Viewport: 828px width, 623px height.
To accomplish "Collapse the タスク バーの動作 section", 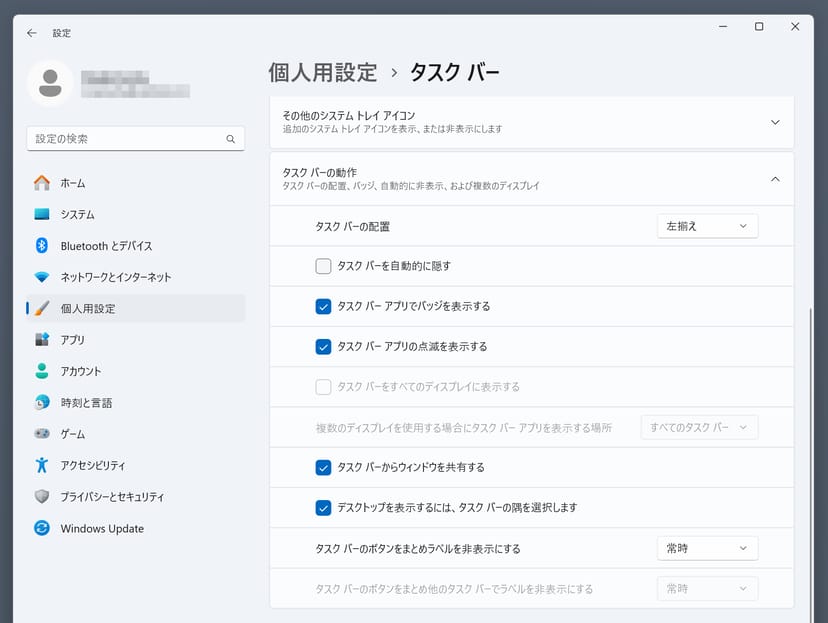I will (x=774, y=179).
